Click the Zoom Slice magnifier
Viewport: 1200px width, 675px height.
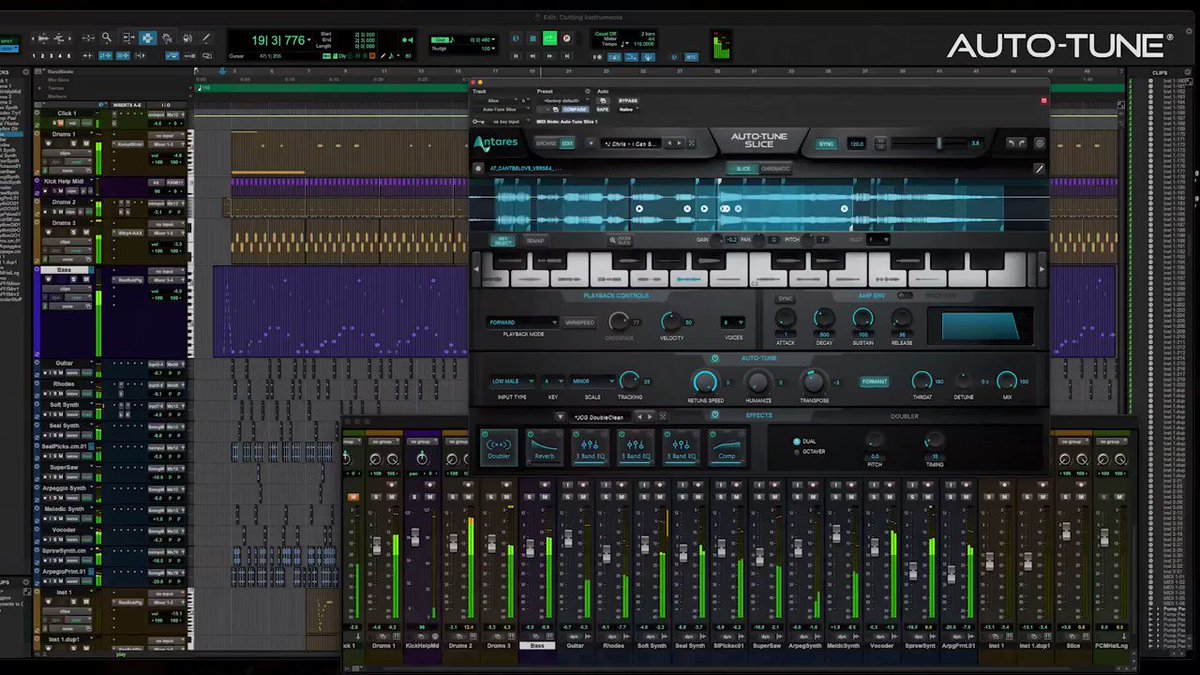[x=620, y=240]
